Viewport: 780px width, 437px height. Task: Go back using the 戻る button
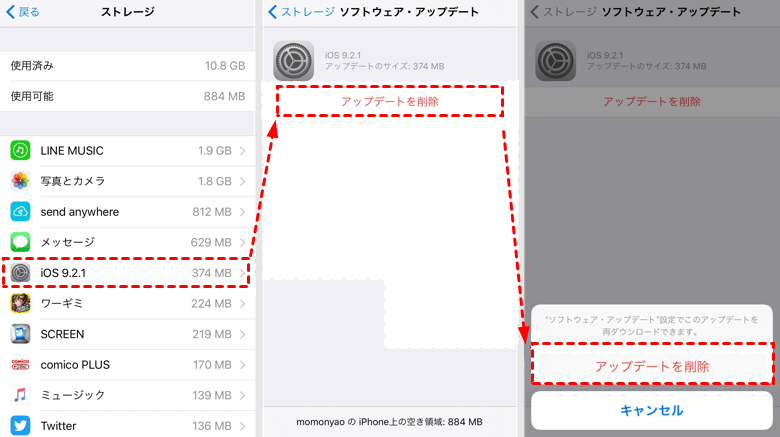click(x=23, y=12)
